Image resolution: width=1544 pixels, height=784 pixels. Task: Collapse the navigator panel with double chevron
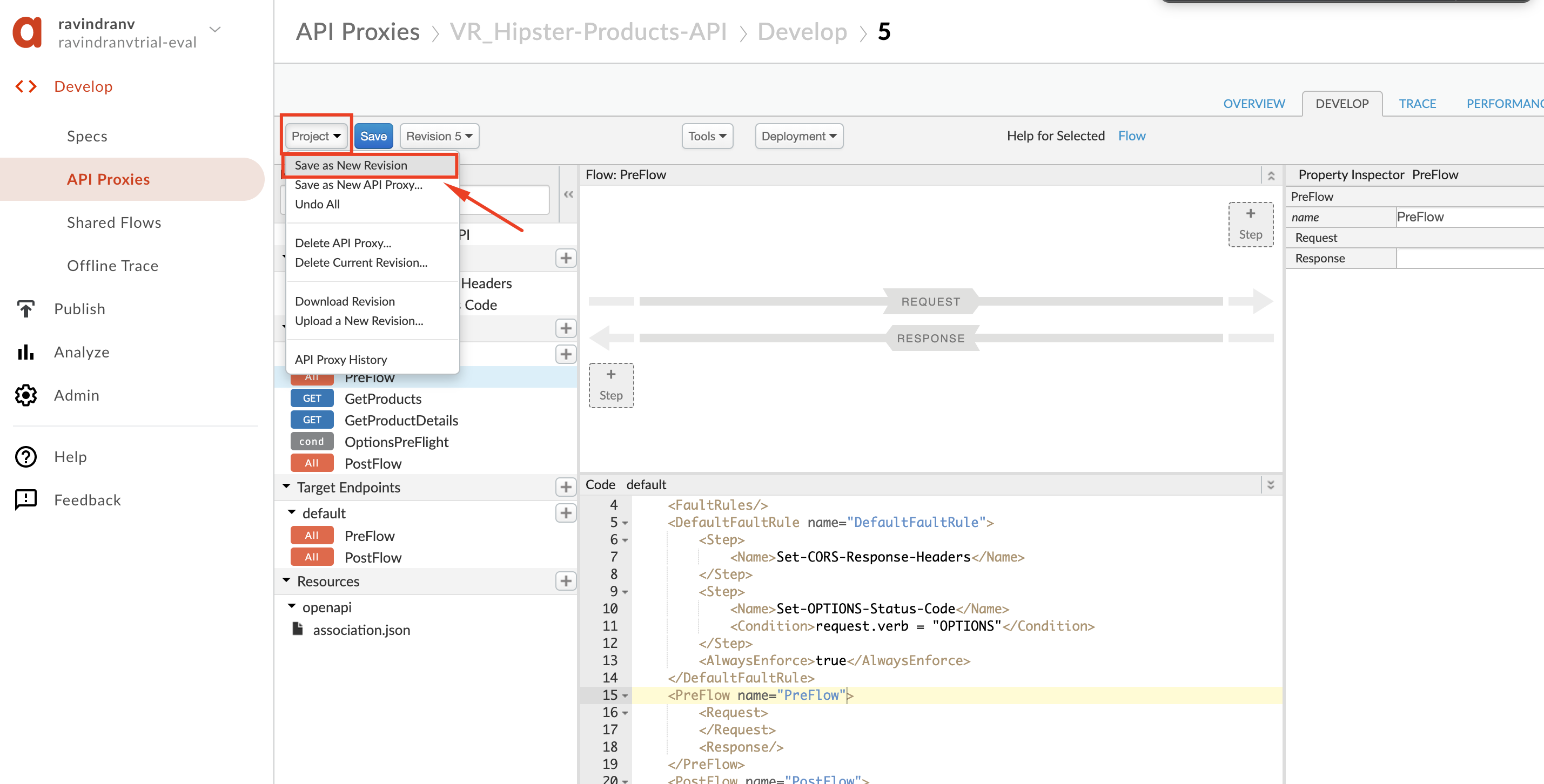[568, 194]
